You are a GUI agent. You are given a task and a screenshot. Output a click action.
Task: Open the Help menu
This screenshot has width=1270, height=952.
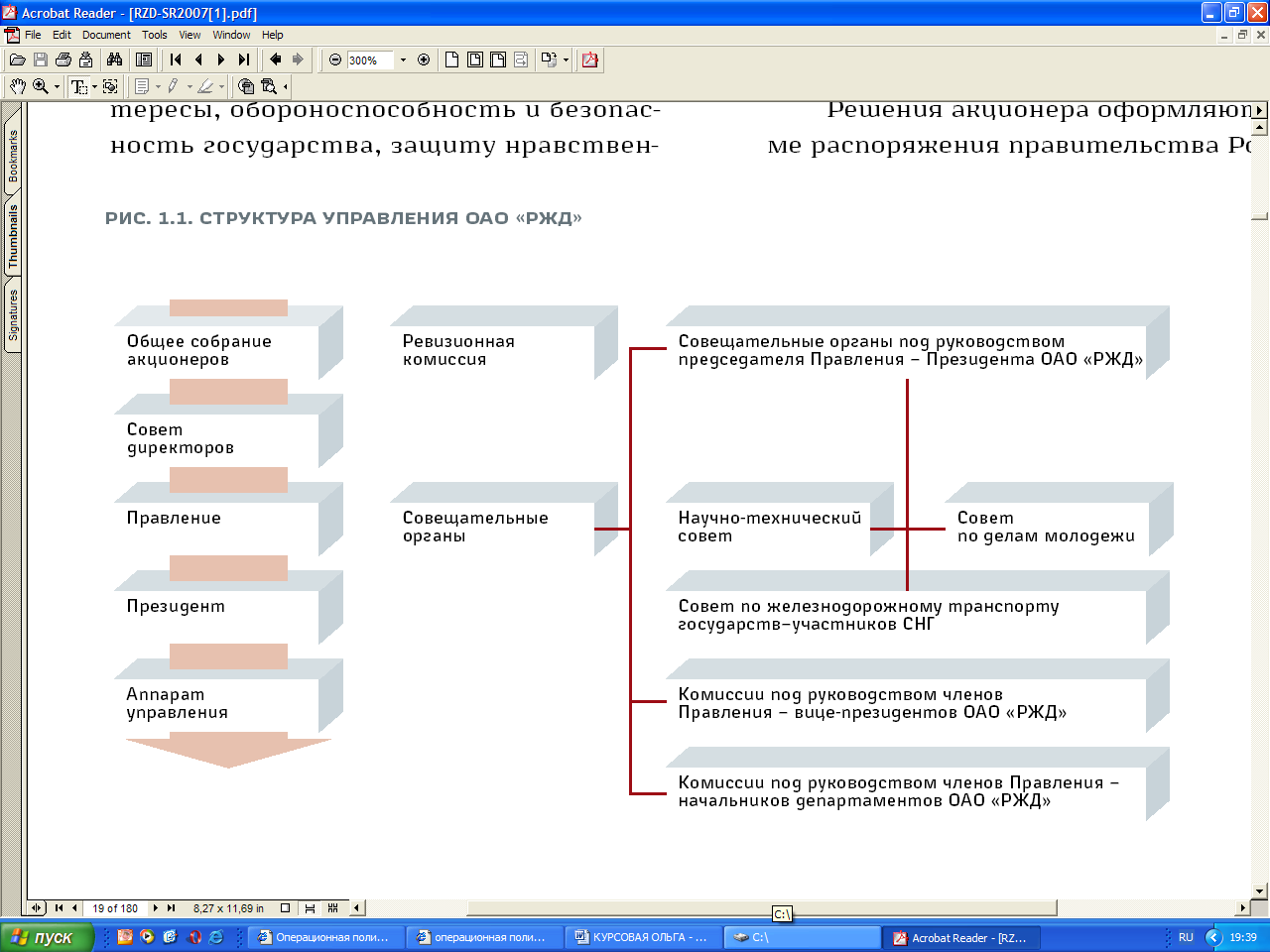tap(272, 35)
